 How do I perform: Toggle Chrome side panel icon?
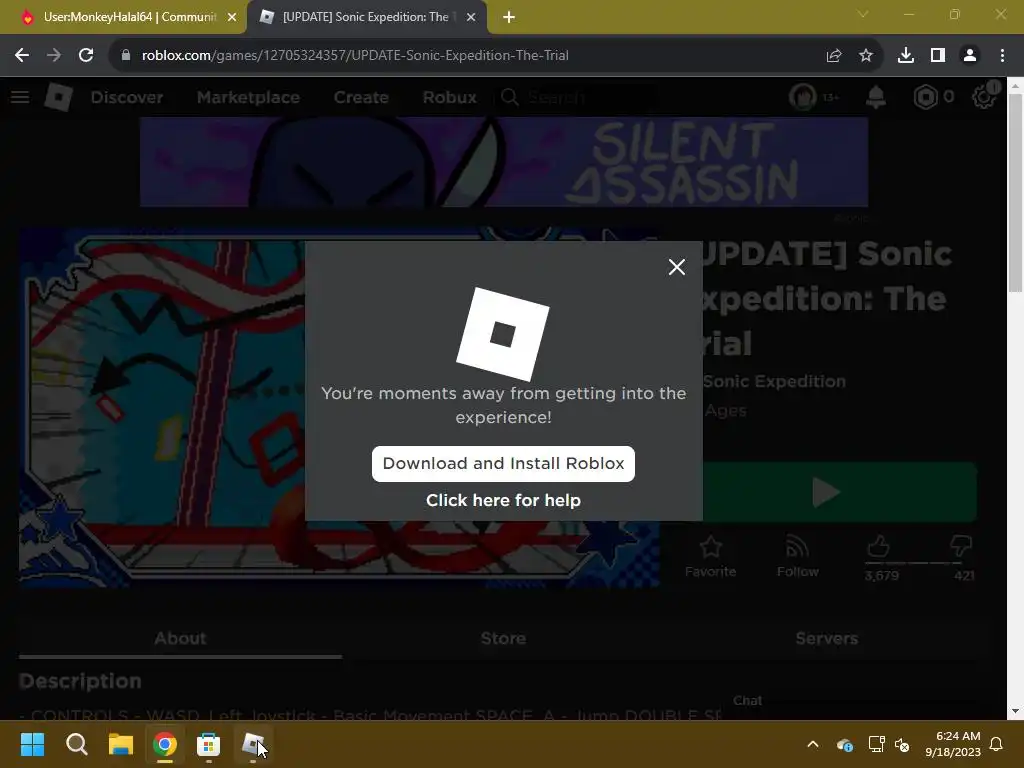pyautogui.click(x=938, y=56)
